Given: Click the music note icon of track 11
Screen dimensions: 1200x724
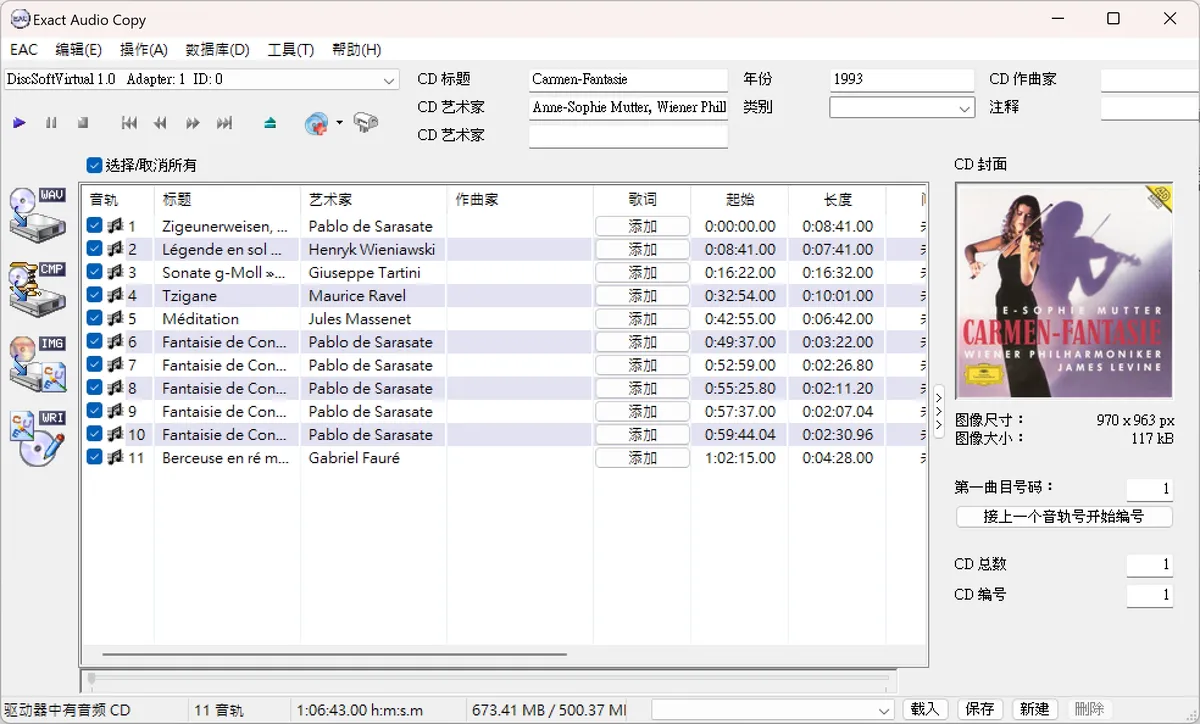Looking at the screenshot, I should pos(115,458).
